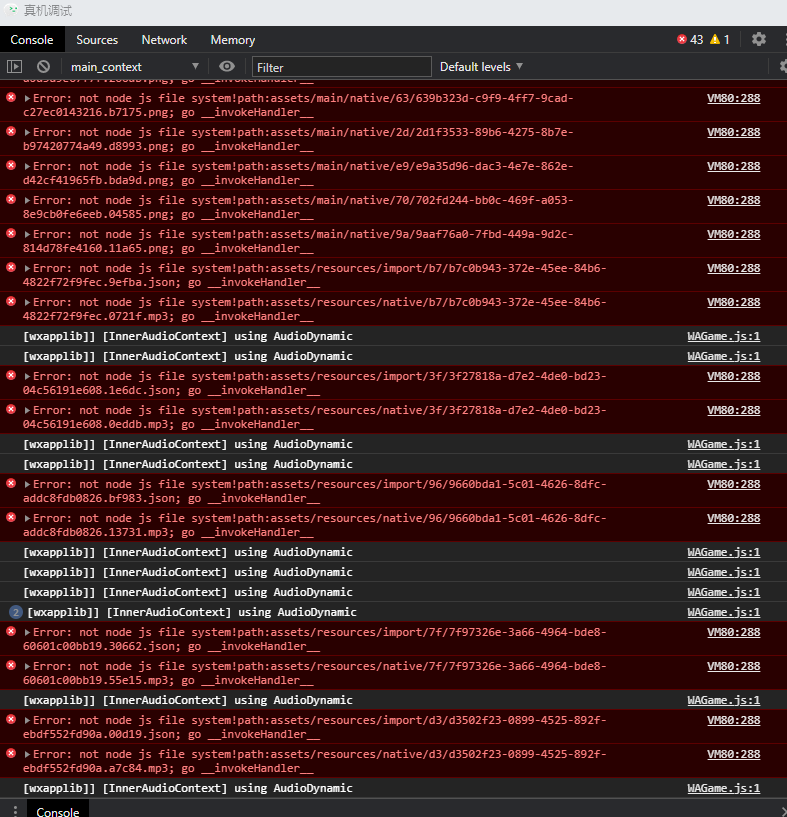The height and width of the screenshot is (817, 787).
Task: Expand error for import/7f/7f97326e json path
Action: tap(27, 632)
